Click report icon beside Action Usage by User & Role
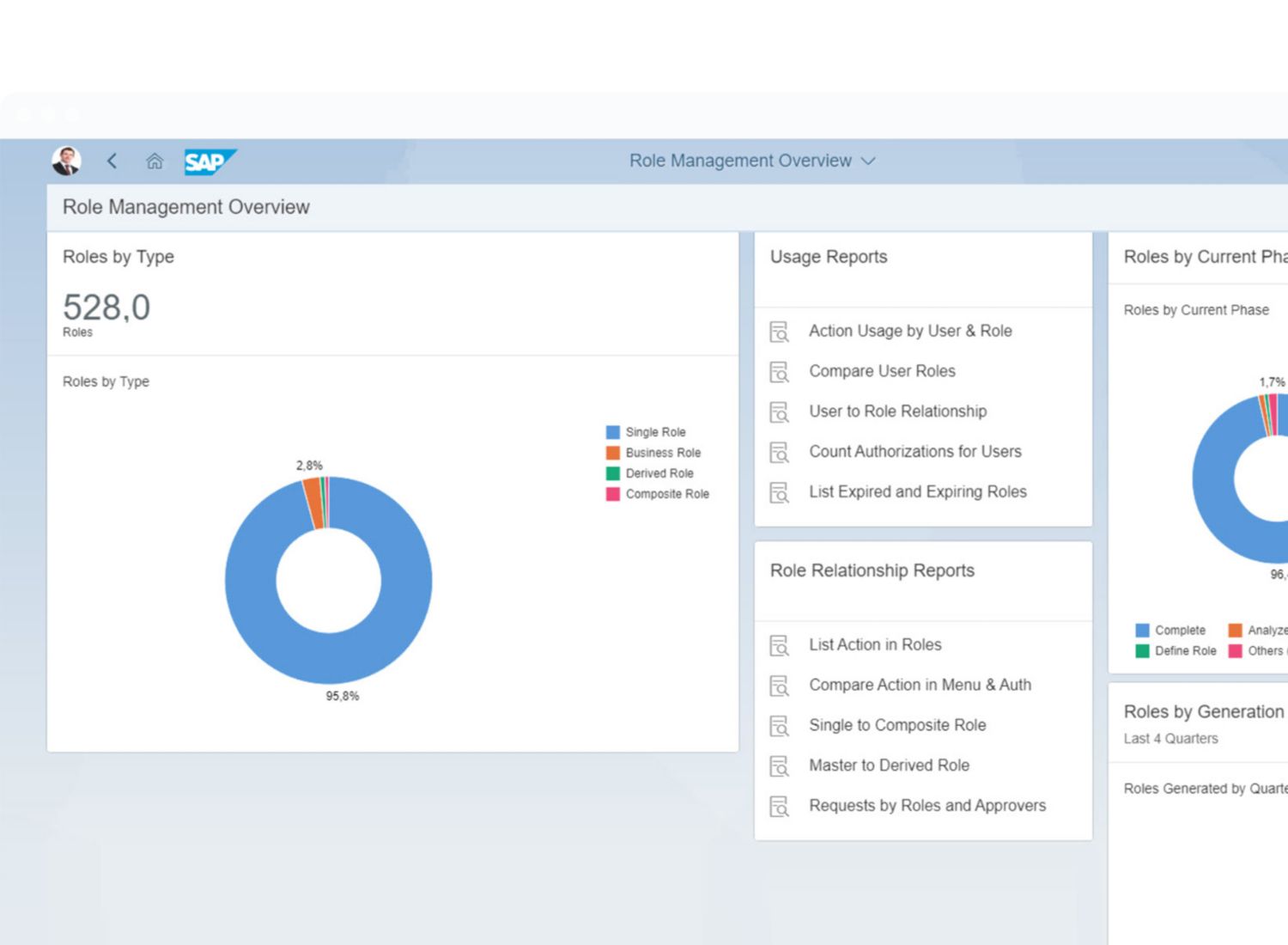The image size is (1288, 945). (779, 332)
